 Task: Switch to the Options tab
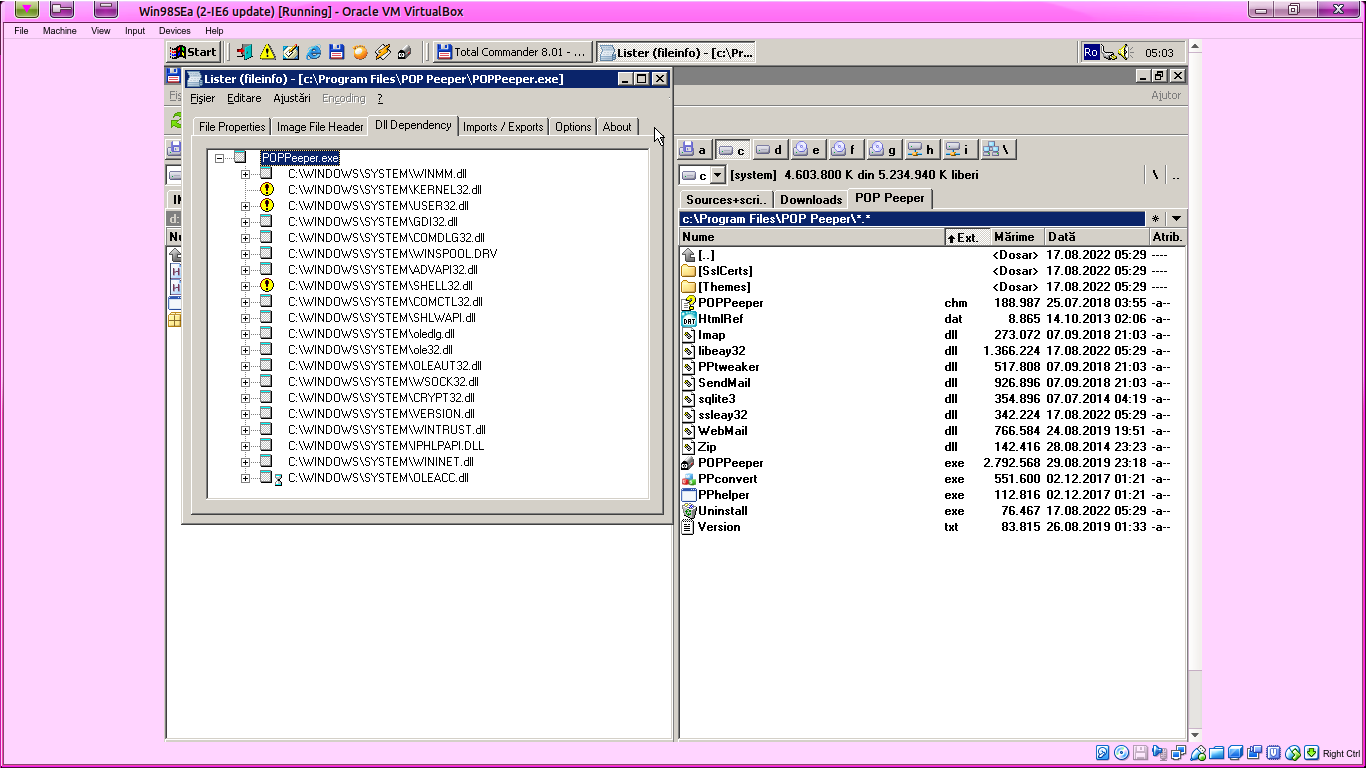tap(573, 127)
